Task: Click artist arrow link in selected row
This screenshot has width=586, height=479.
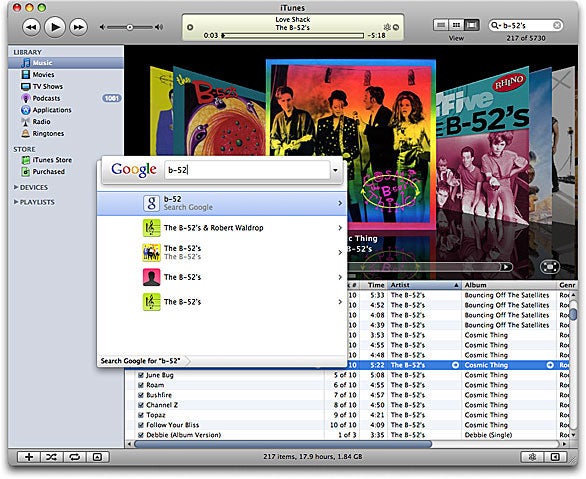Action: pyautogui.click(x=455, y=365)
